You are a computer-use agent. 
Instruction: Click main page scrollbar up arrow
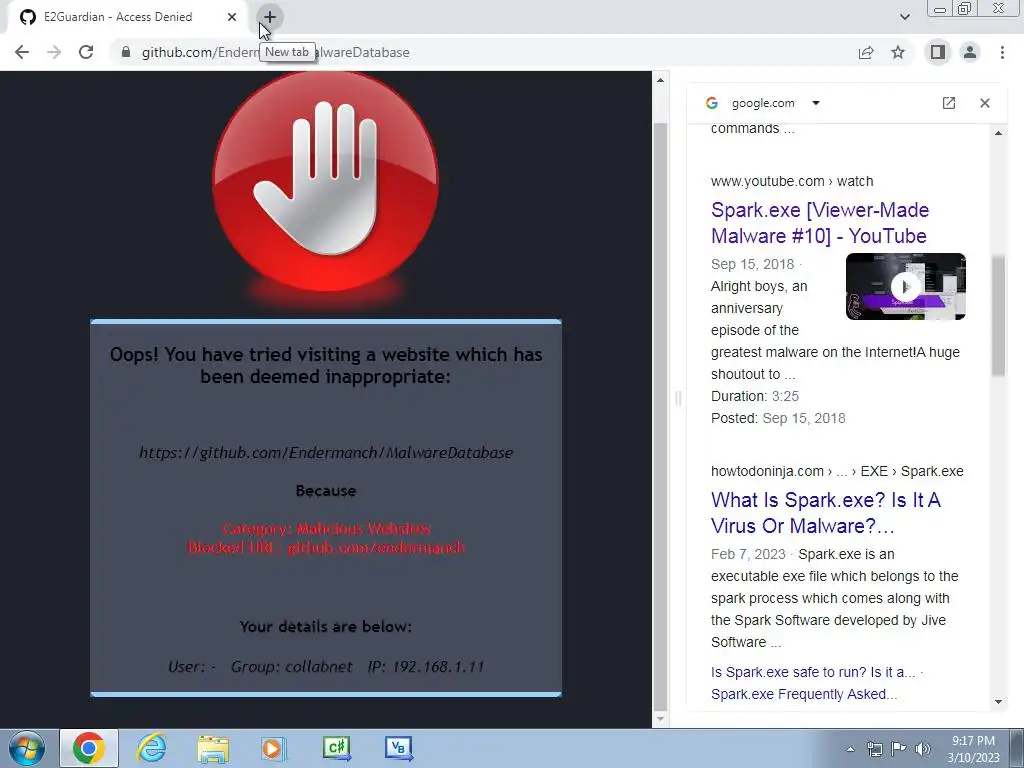pos(660,80)
